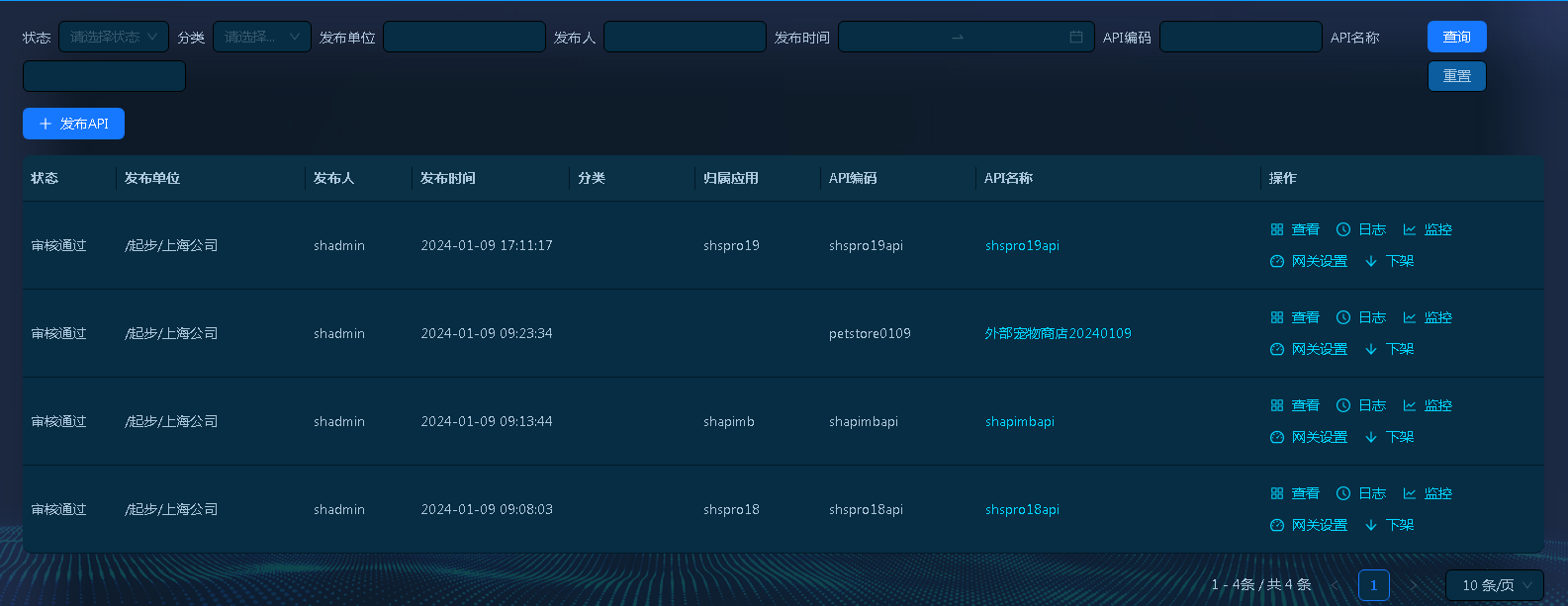Open the 状态 filter dropdown
This screenshot has width=1568, height=606.
point(114,37)
